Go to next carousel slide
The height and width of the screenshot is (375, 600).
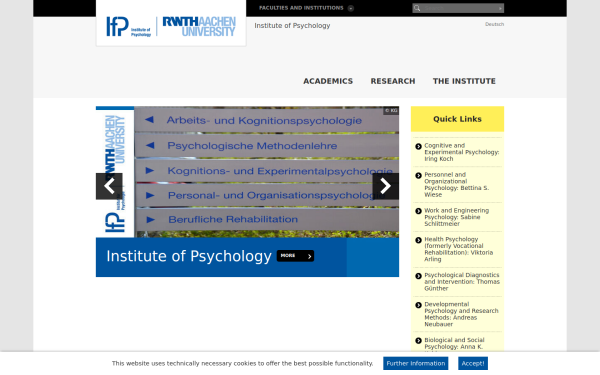385,186
